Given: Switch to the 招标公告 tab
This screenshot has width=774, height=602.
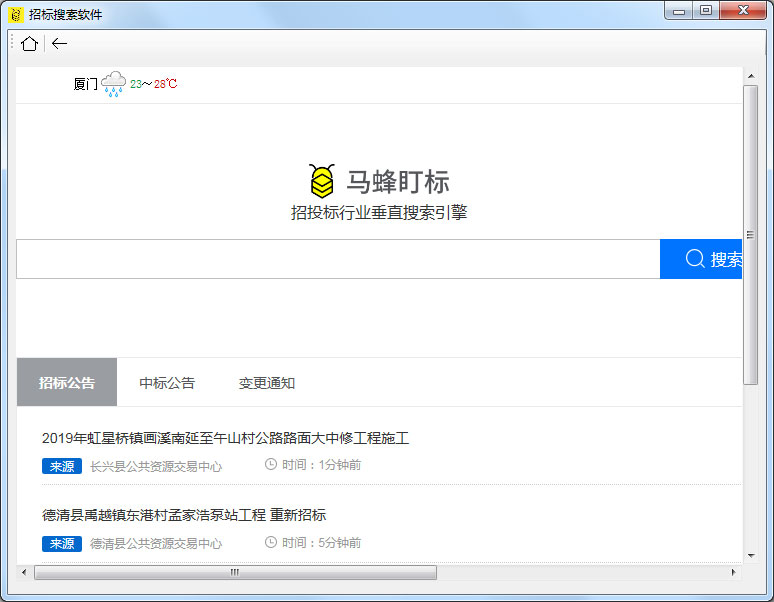Looking at the screenshot, I should 67,382.
